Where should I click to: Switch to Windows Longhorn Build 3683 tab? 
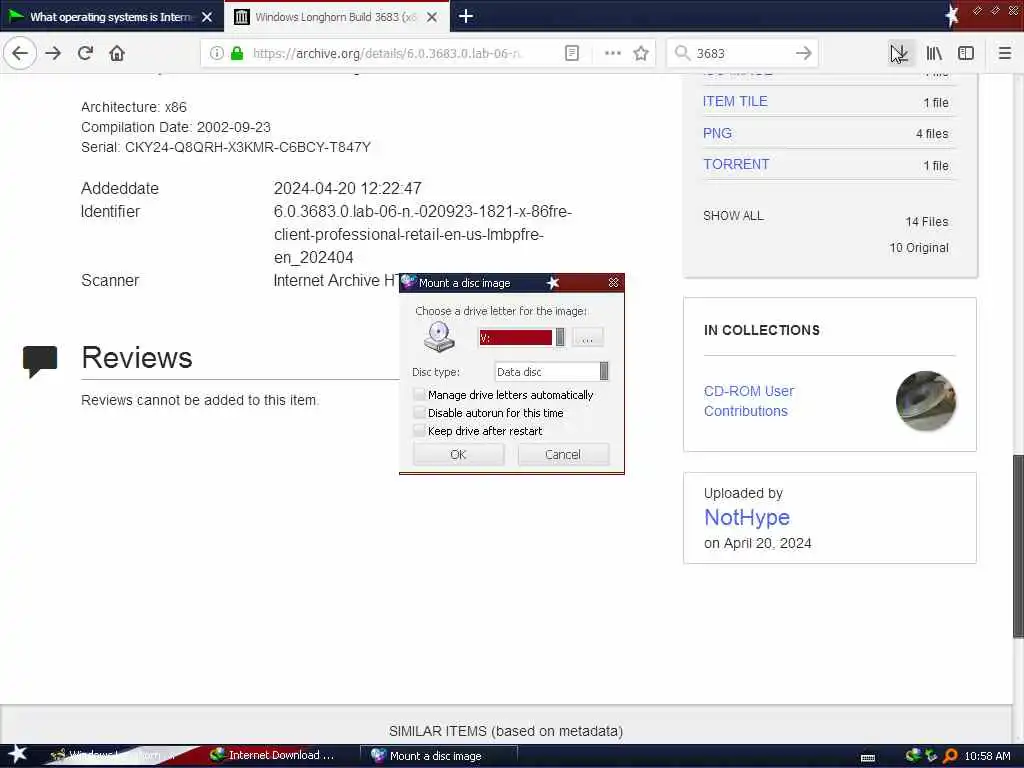(336, 17)
